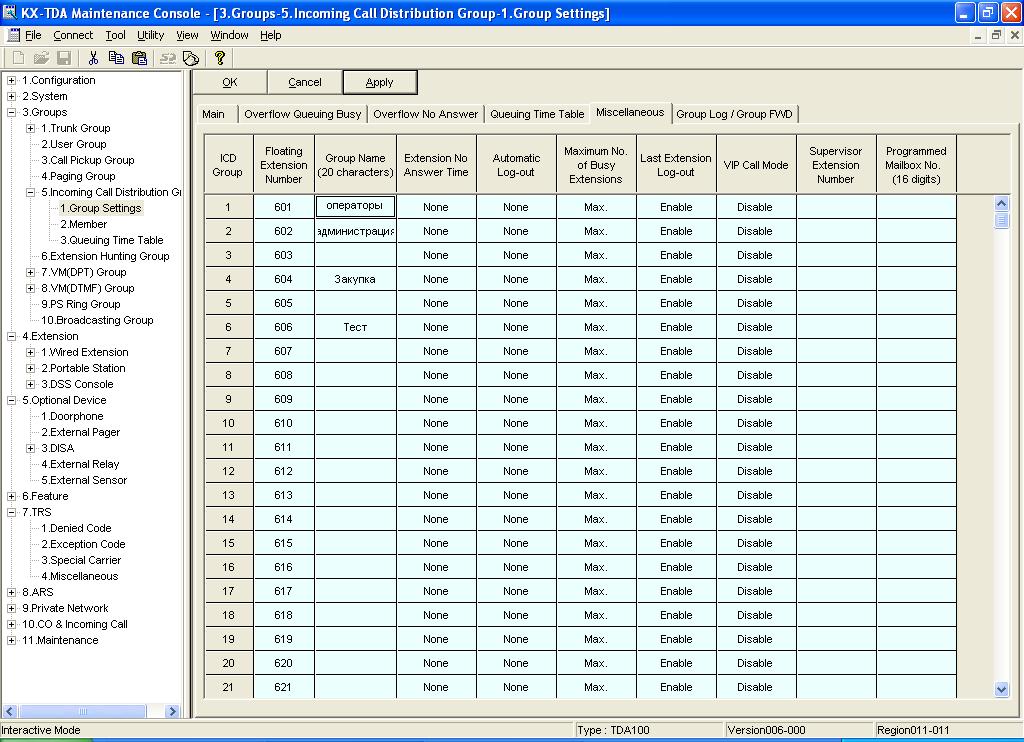Screen dimensions: 1024x742
Task: Collapse the 5.Incoming Call Distribution node
Action: (x=30, y=192)
